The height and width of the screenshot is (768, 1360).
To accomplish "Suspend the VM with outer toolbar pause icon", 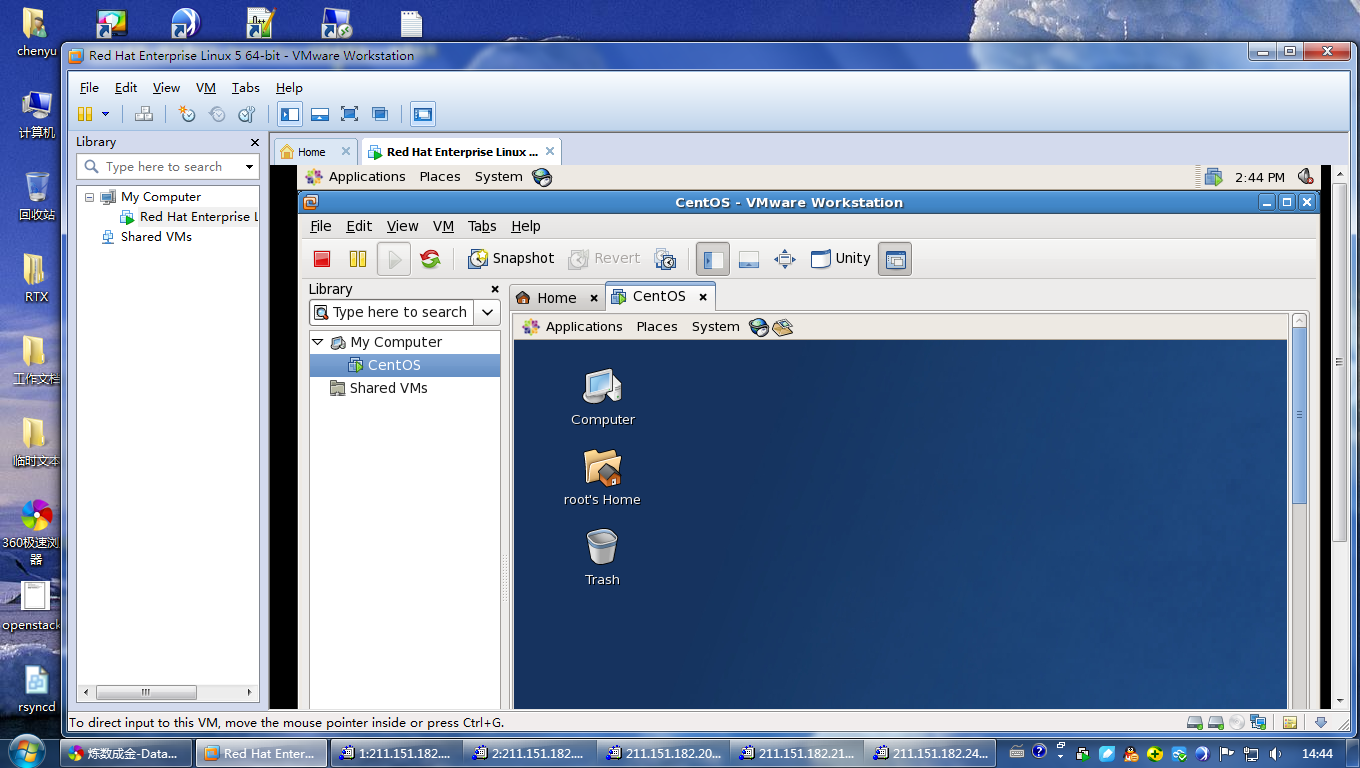I will click(85, 114).
